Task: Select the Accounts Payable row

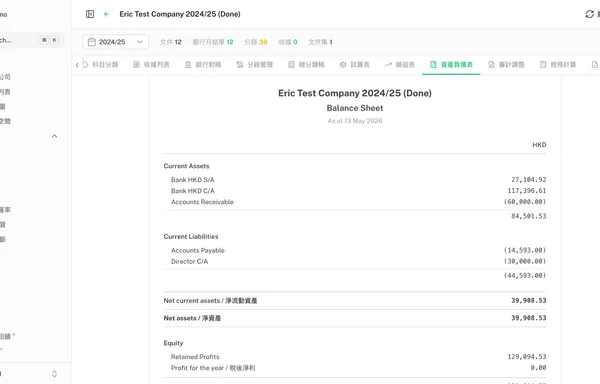Action: point(355,251)
